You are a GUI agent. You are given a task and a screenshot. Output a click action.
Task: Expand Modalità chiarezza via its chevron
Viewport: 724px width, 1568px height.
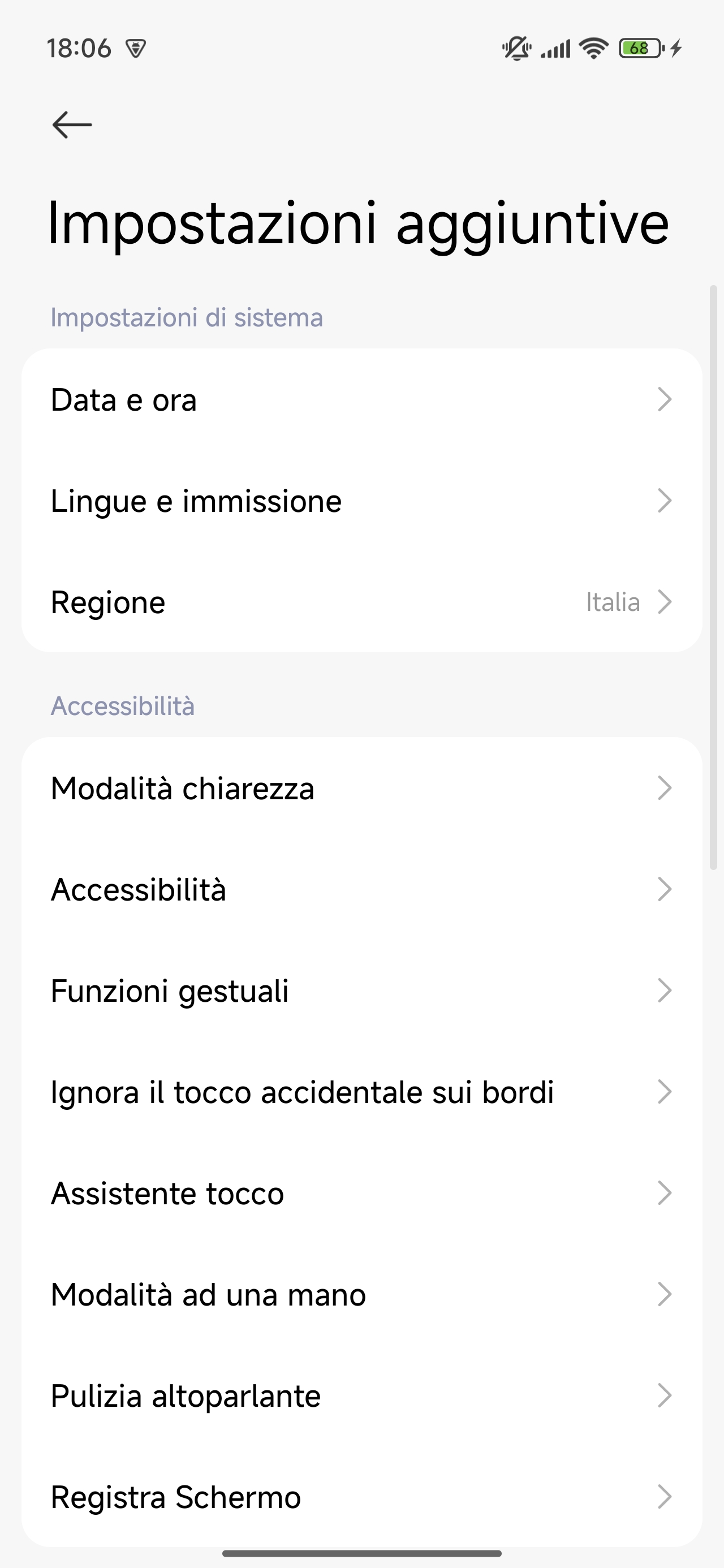[664, 789]
